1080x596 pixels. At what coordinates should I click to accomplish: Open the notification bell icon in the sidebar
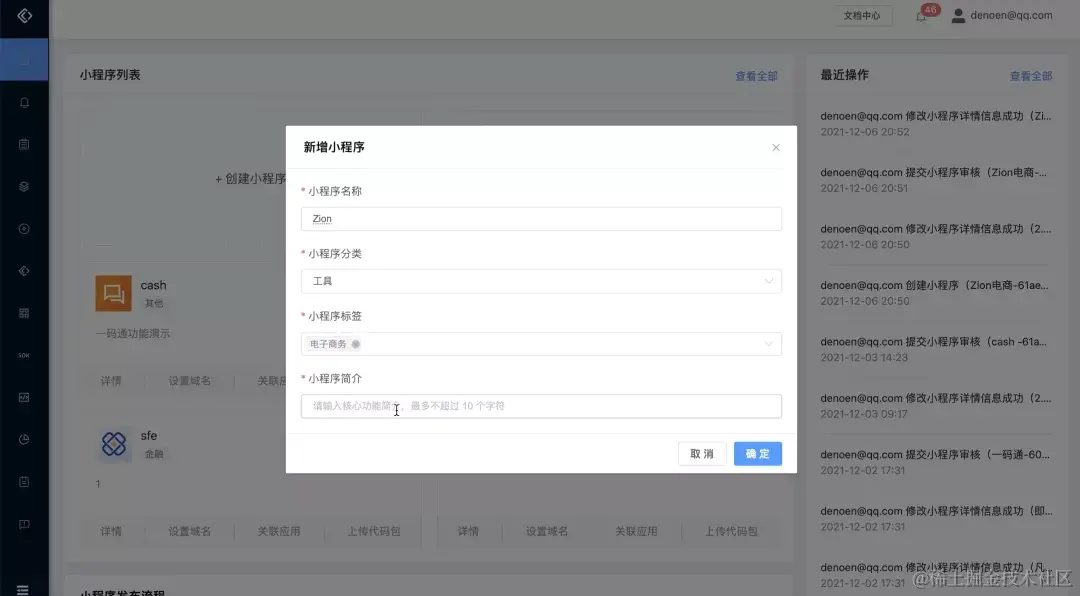22,101
